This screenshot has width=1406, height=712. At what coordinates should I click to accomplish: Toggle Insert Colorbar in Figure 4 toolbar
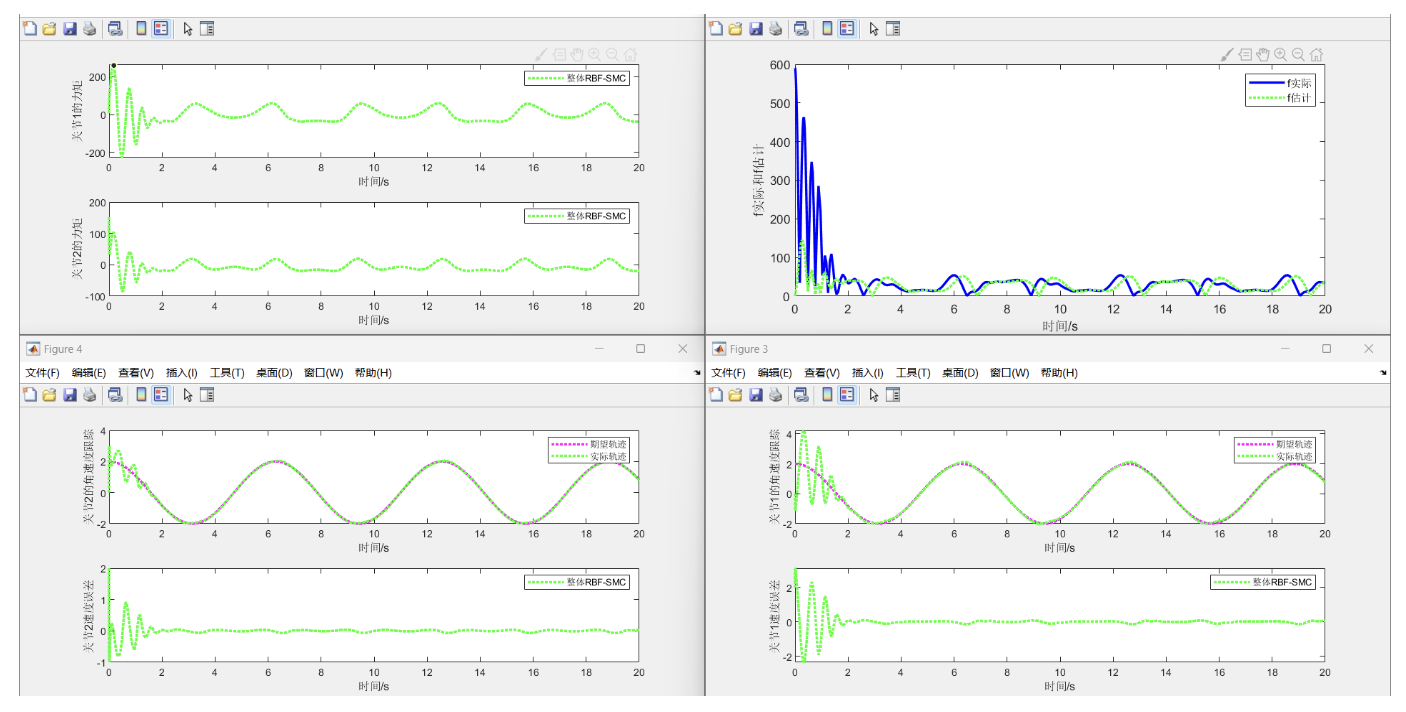(141, 395)
